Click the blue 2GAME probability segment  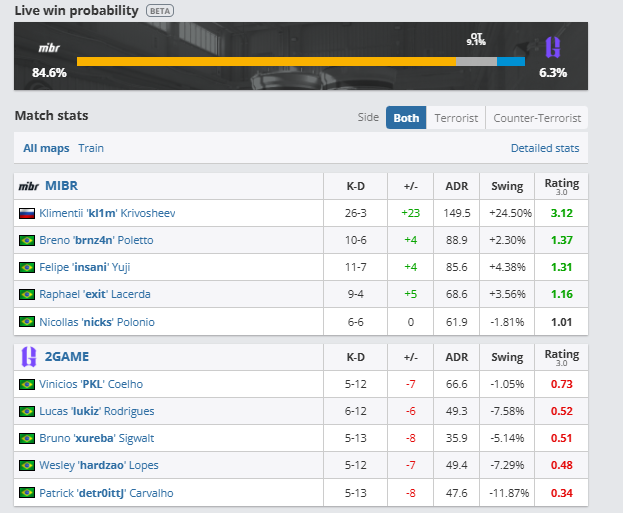(511, 62)
